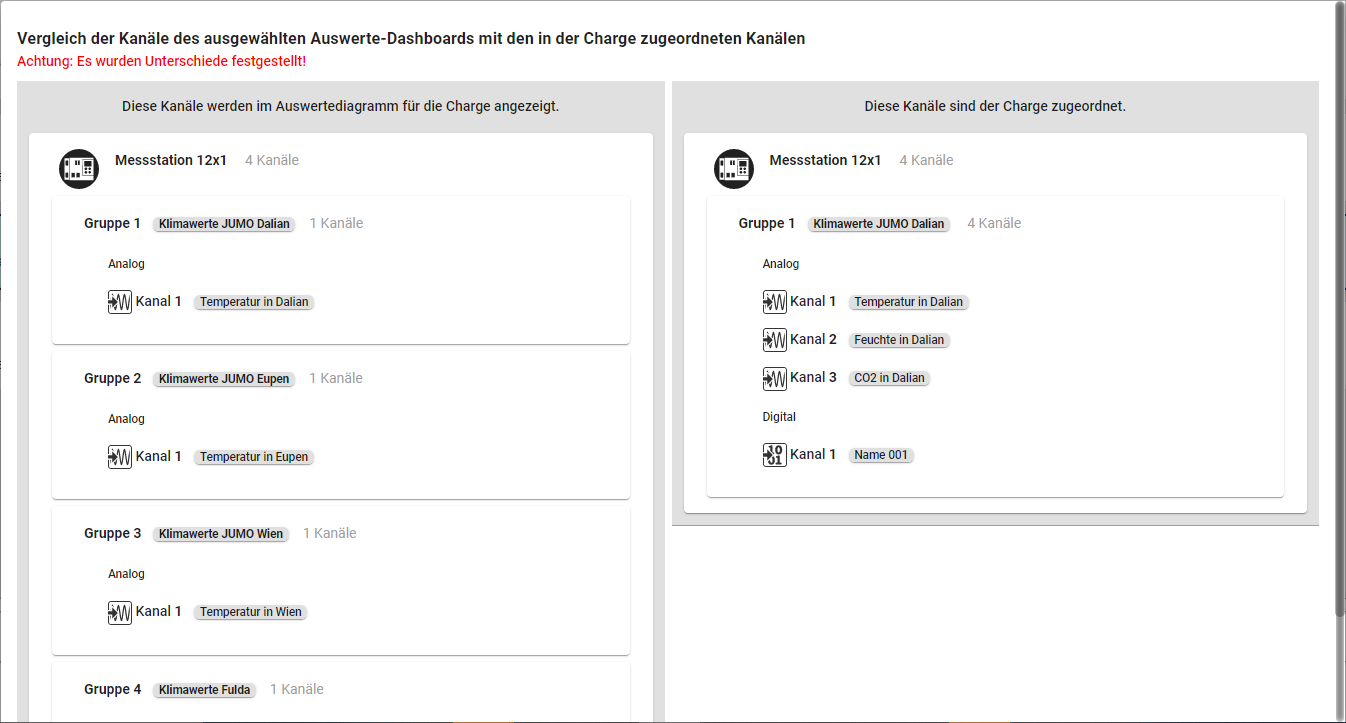The width and height of the screenshot is (1346, 723).
Task: Select the CO2 in Dalian tag
Action: pos(889,378)
